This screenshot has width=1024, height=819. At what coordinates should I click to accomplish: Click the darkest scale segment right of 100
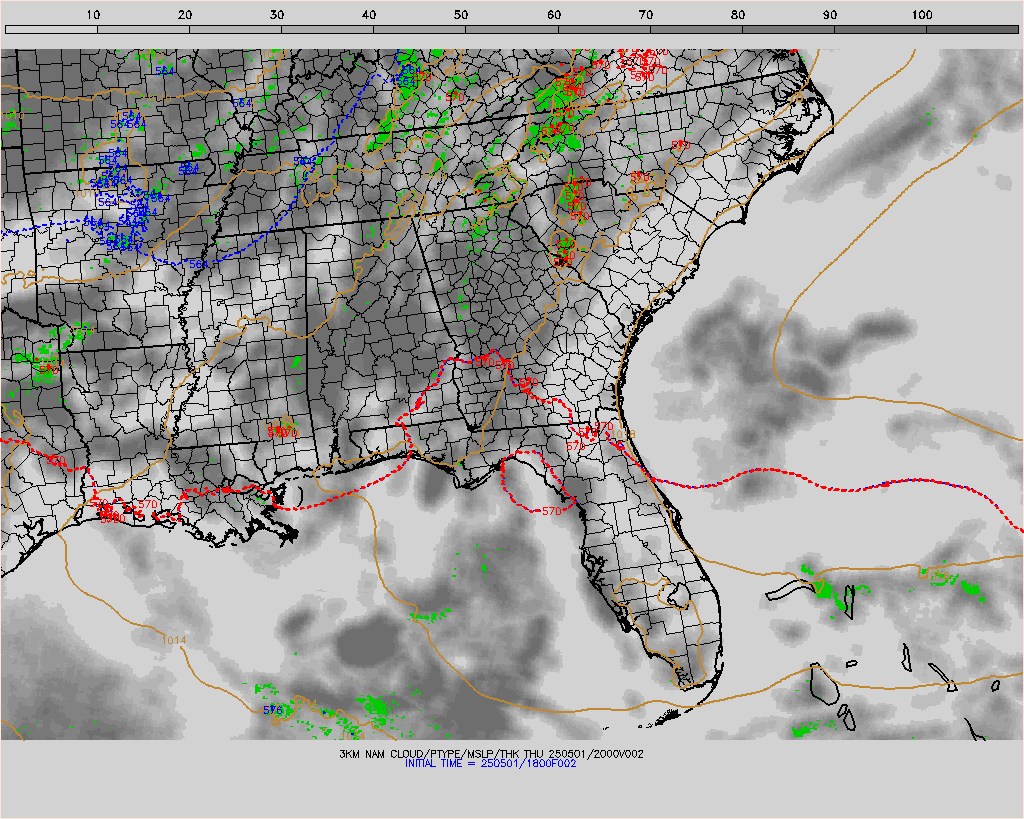point(972,29)
